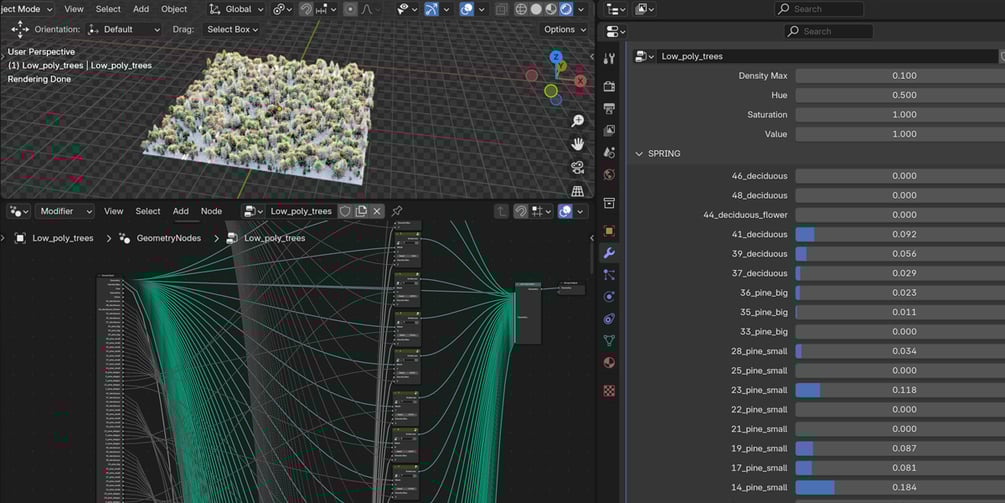Image resolution: width=1005 pixels, height=503 pixels.
Task: Toggle camera view in viewport
Action: coord(577,167)
